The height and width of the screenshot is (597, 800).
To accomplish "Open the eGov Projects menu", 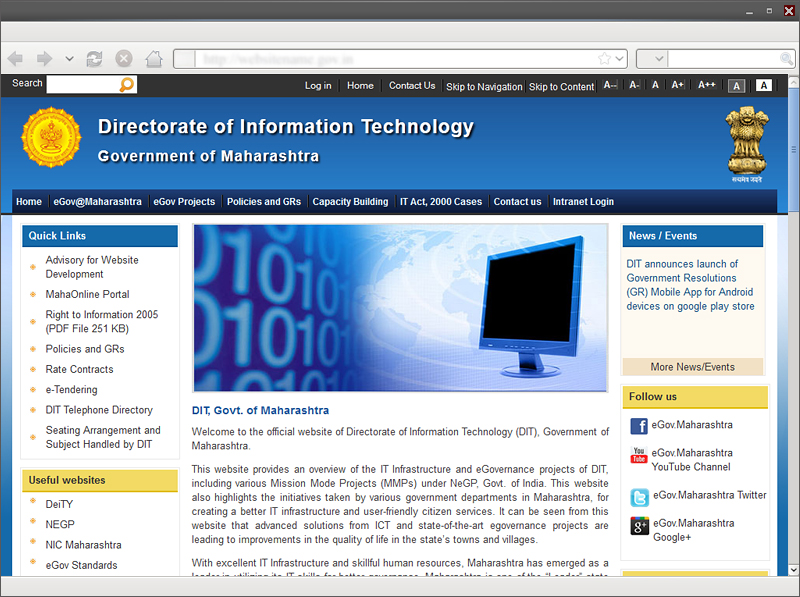I will pyautogui.click(x=184, y=202).
